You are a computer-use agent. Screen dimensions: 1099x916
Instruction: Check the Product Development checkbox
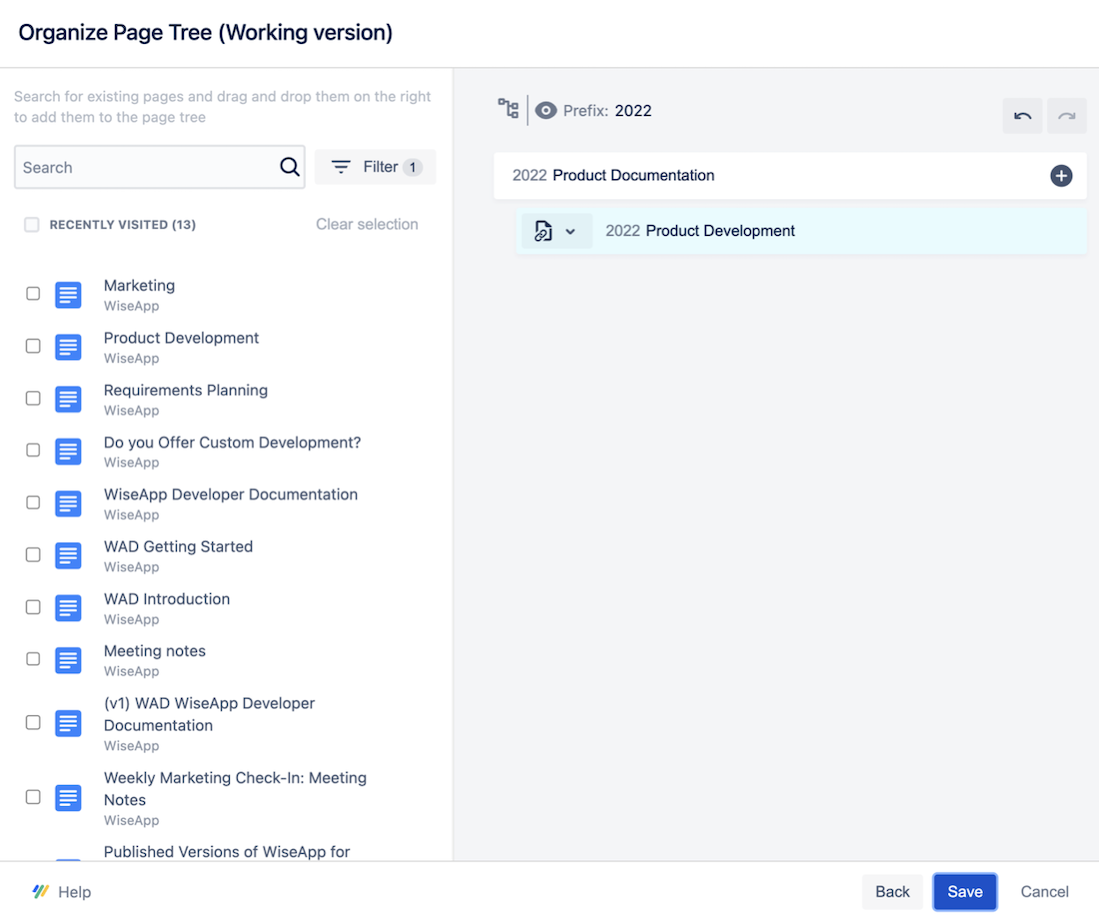(x=32, y=347)
